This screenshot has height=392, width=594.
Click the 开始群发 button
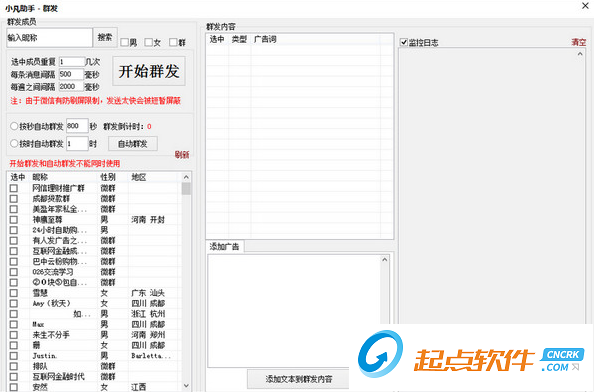tap(149, 71)
